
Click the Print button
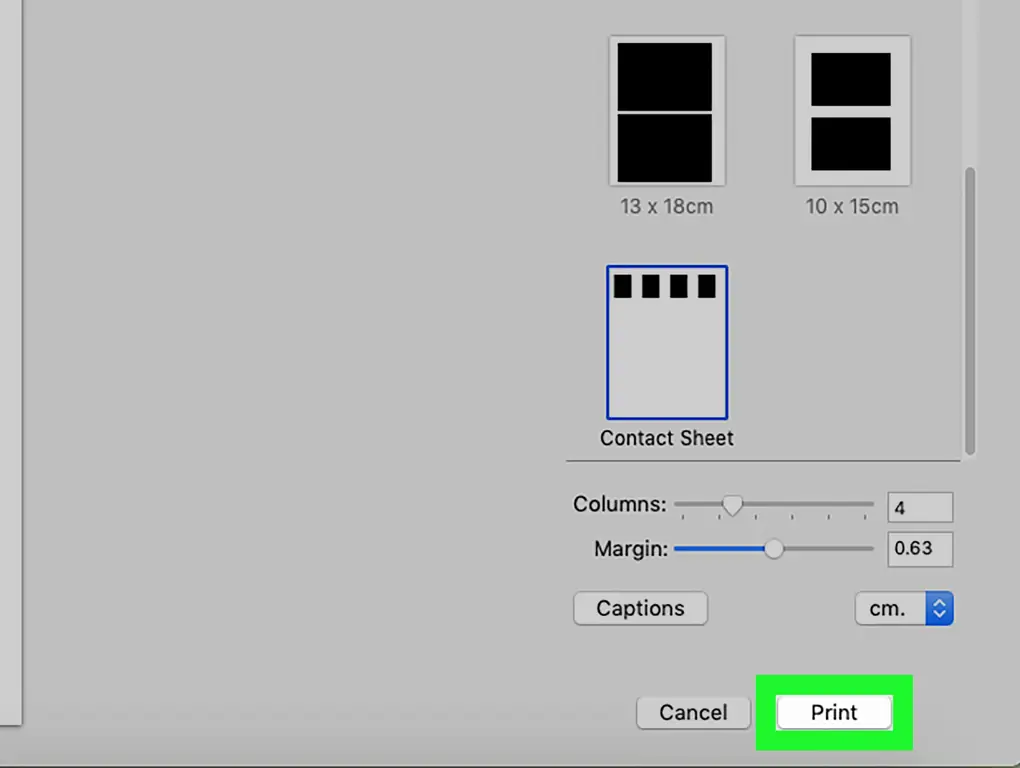click(834, 713)
